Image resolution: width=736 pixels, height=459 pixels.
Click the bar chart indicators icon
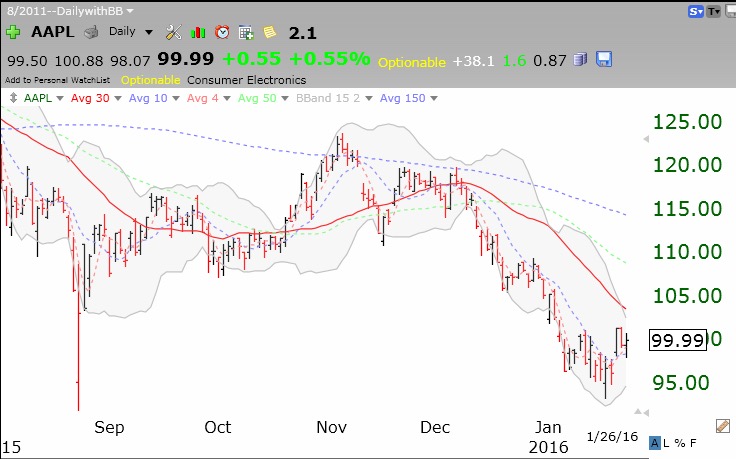(x=198, y=32)
